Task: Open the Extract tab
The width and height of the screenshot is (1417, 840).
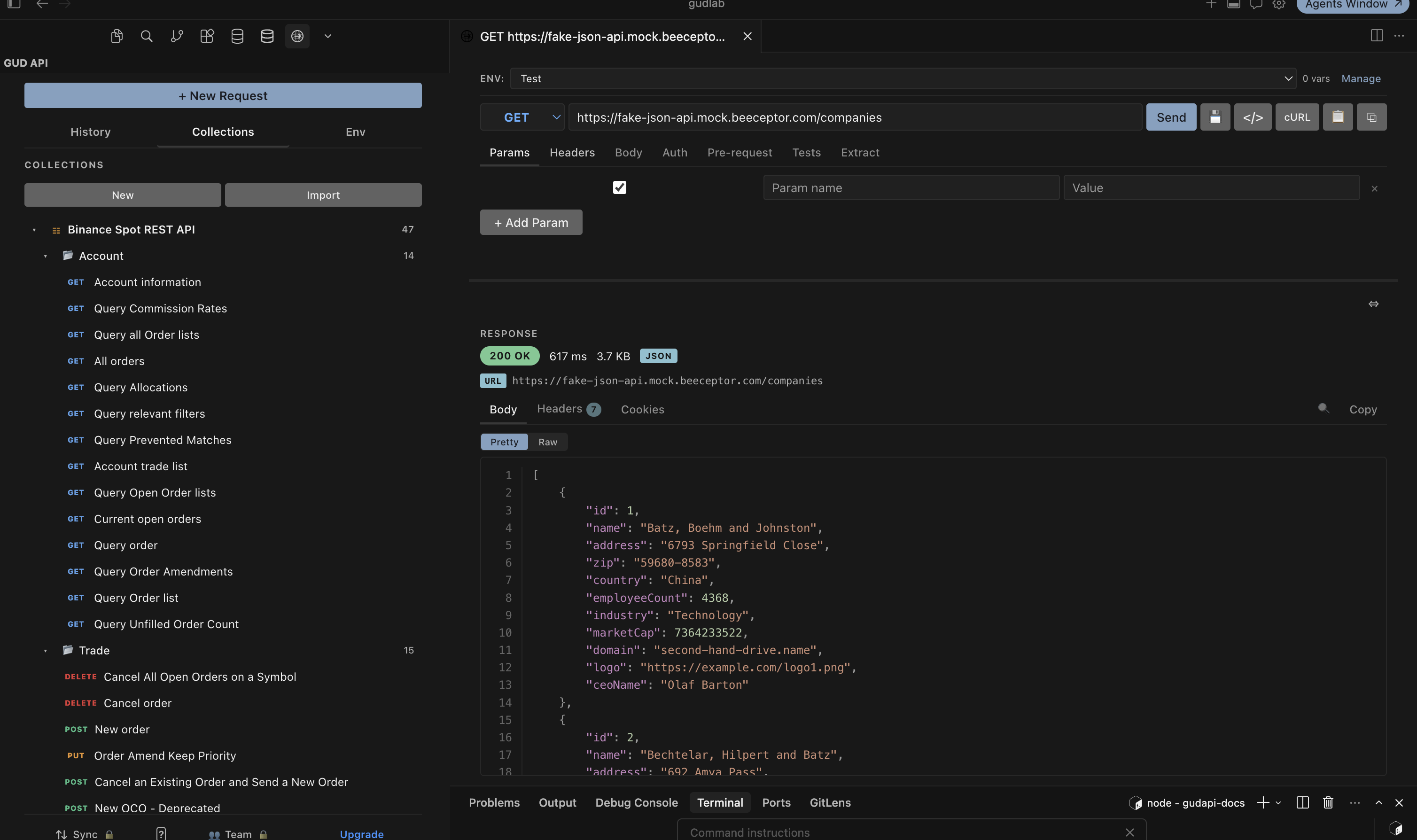Action: pyautogui.click(x=860, y=152)
